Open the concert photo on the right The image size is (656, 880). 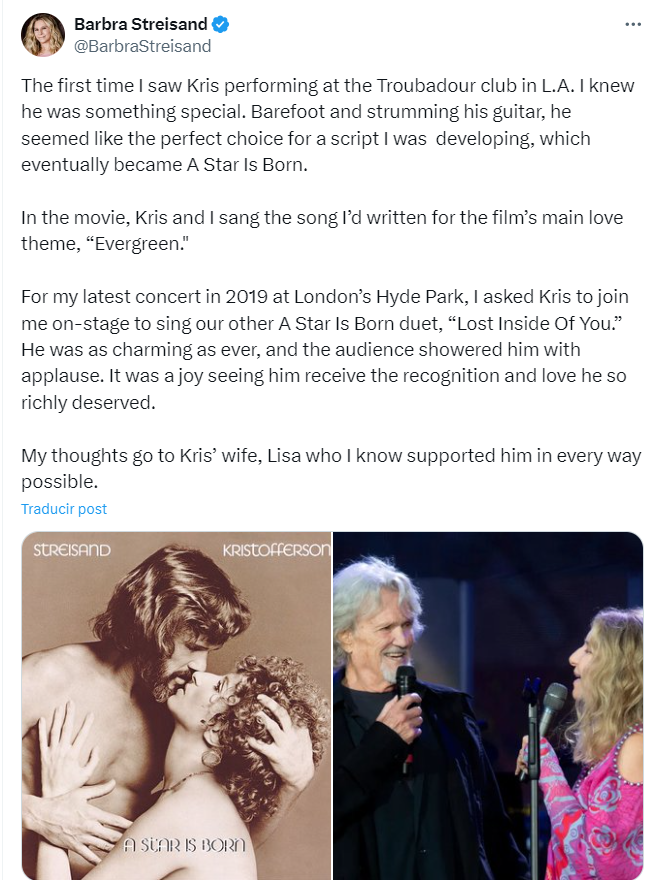pyautogui.click(x=488, y=705)
